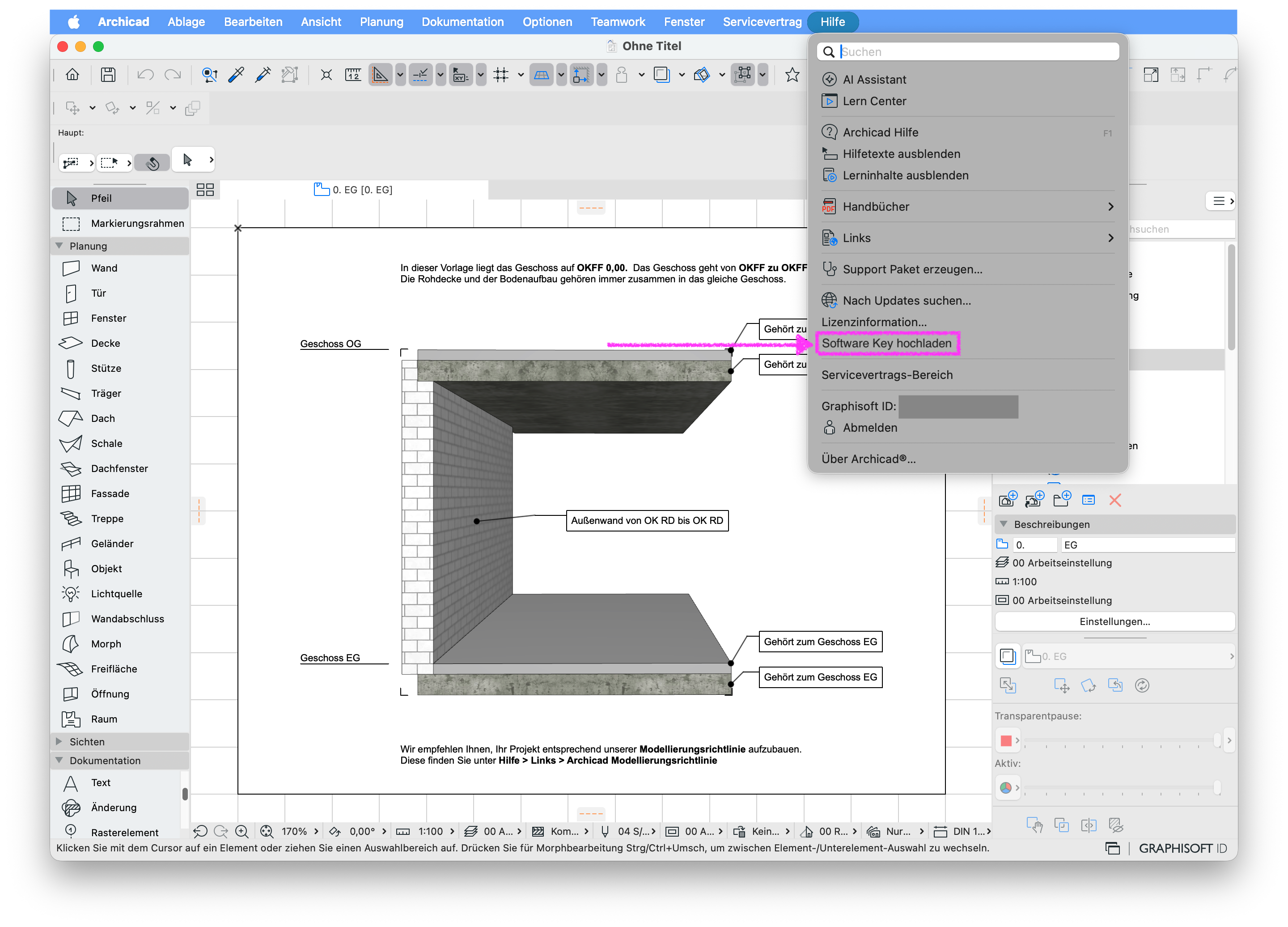Click the Transparentpause opacity slider
This screenshot has height=927, width=1288.
click(x=1122, y=740)
